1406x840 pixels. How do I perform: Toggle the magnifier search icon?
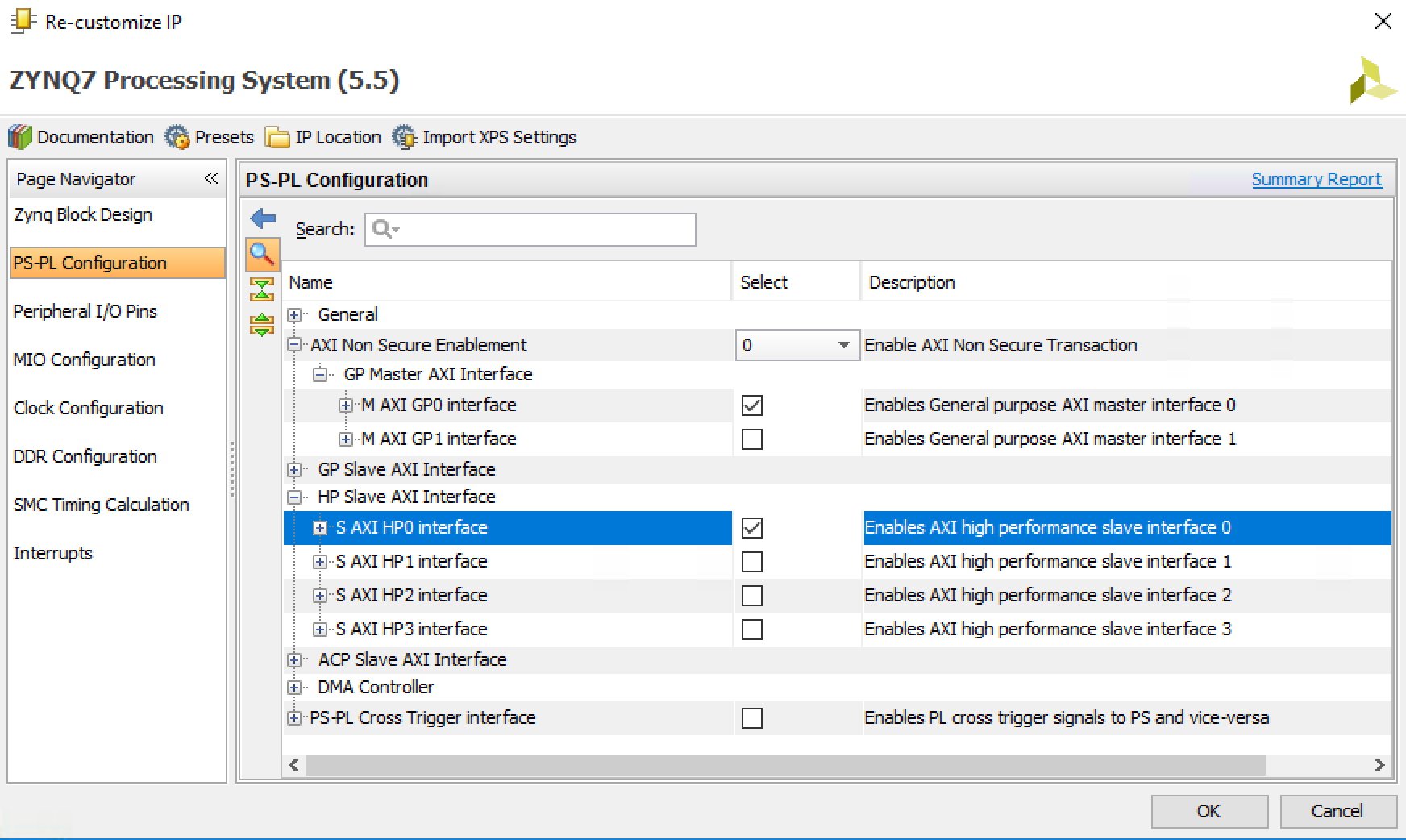[x=262, y=255]
